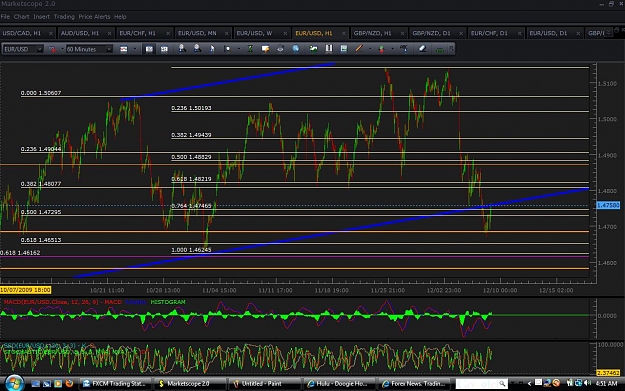Click the small square marker toolbar icon
The height and width of the screenshot is (391, 625).
click(x=228, y=49)
